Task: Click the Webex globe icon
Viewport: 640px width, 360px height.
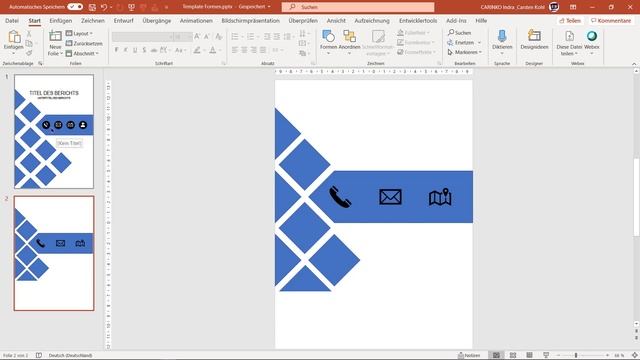Action: tap(592, 36)
